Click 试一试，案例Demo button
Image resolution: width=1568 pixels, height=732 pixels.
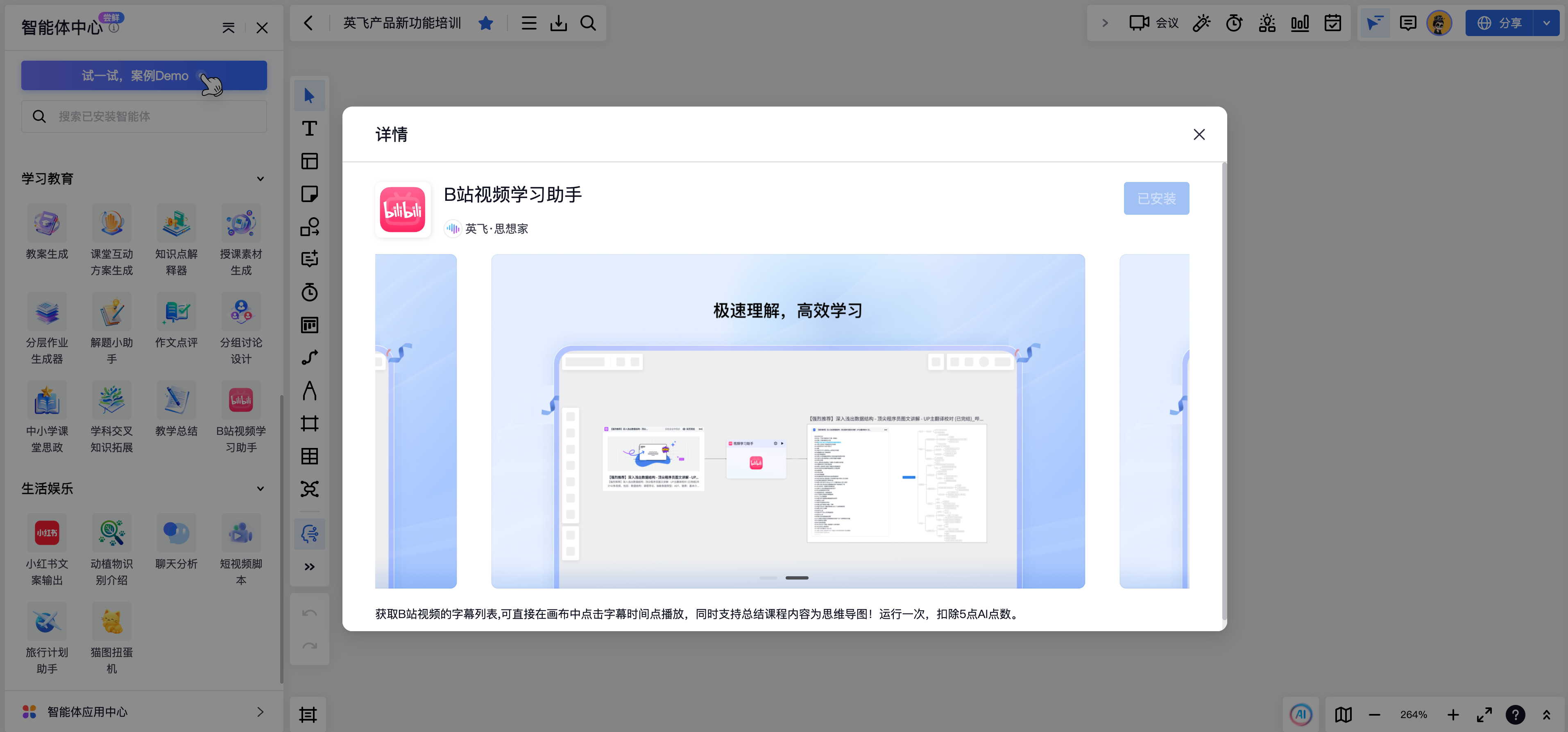144,75
